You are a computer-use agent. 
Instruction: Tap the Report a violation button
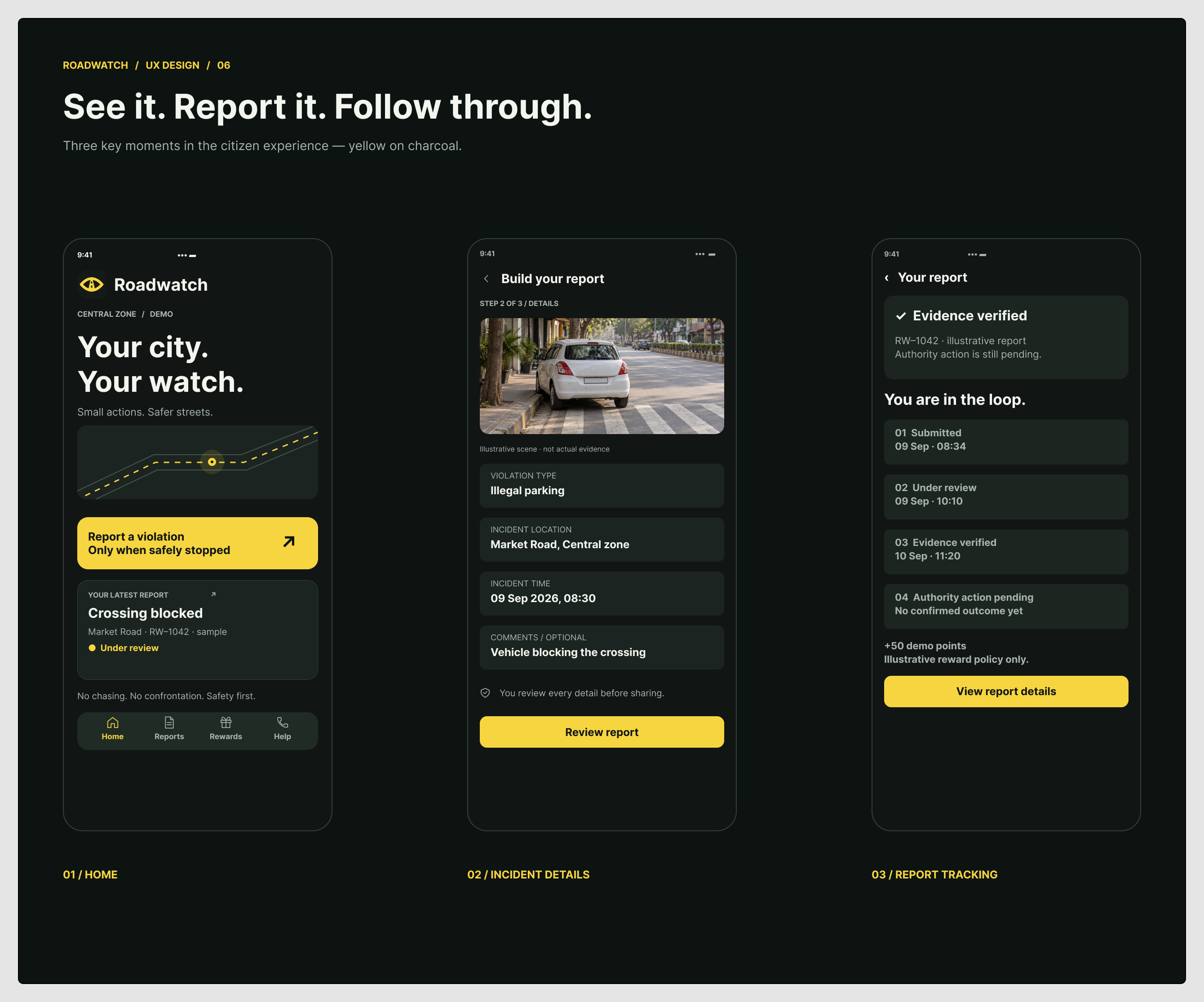click(198, 543)
